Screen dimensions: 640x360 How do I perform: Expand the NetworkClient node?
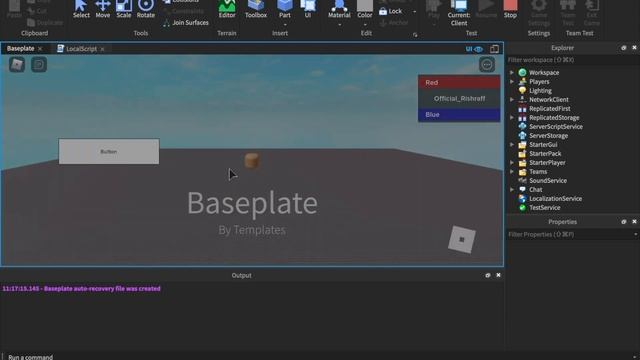coord(512,100)
